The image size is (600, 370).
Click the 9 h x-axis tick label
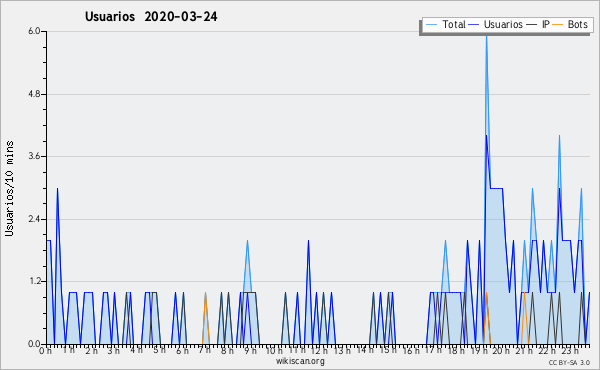pyautogui.click(x=251, y=351)
